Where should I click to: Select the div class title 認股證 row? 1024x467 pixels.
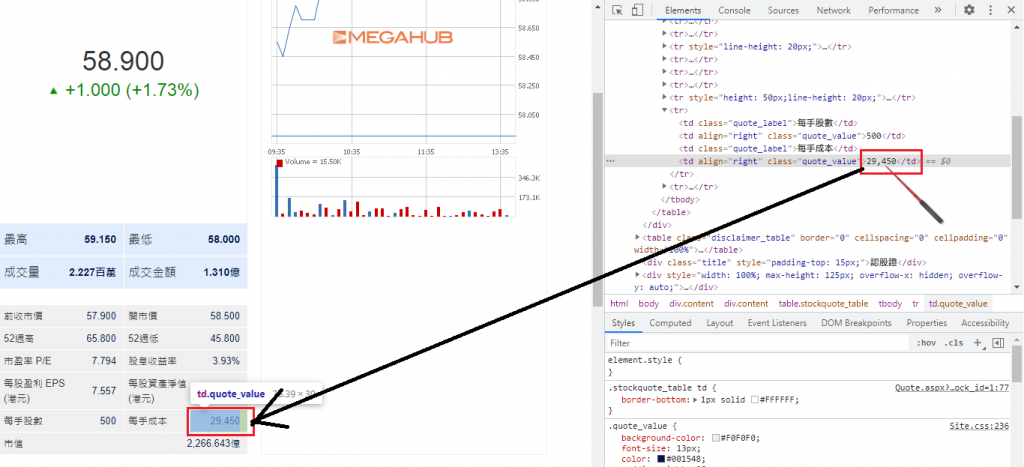click(x=785, y=263)
